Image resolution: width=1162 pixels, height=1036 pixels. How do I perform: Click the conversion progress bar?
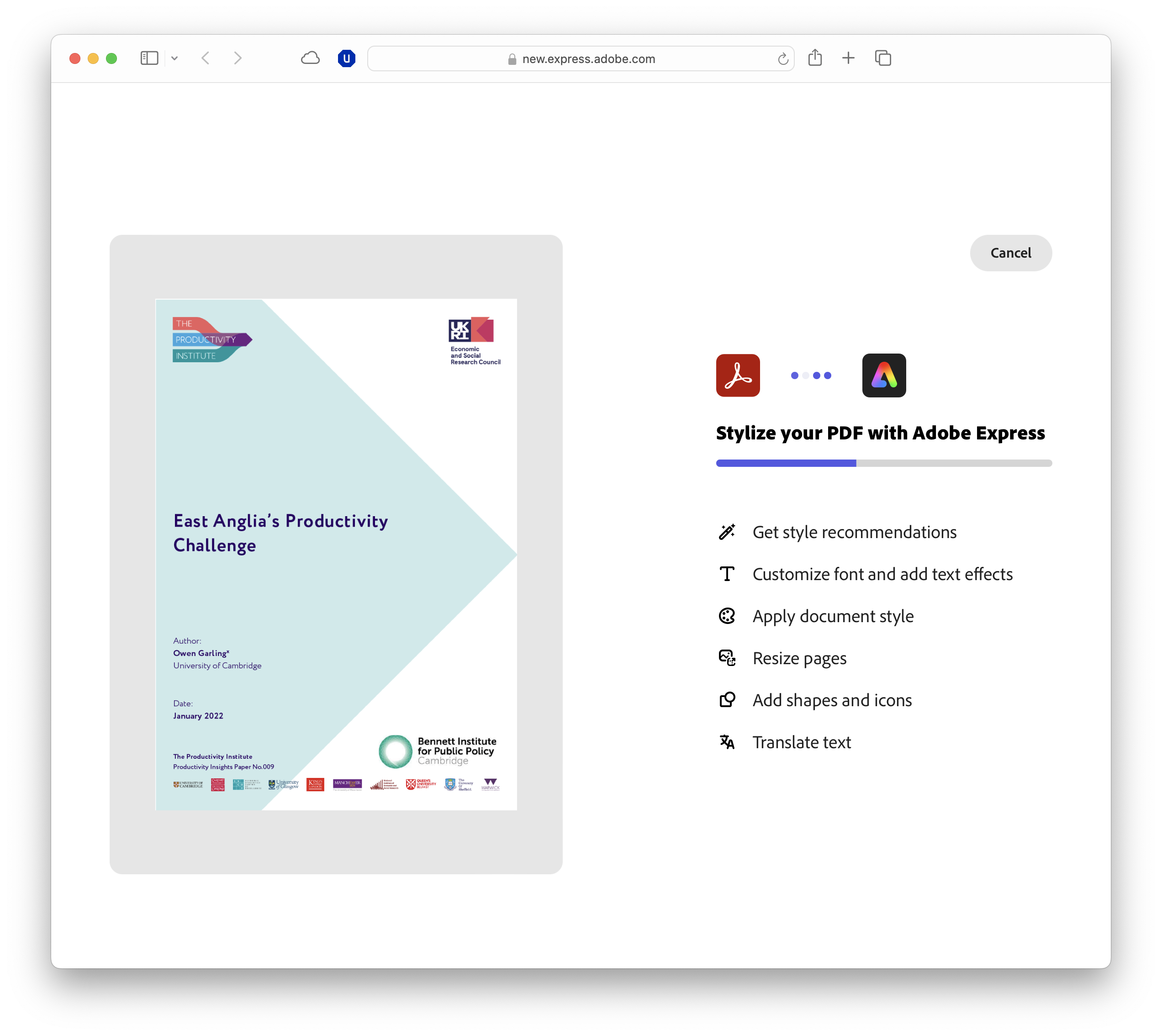click(883, 463)
